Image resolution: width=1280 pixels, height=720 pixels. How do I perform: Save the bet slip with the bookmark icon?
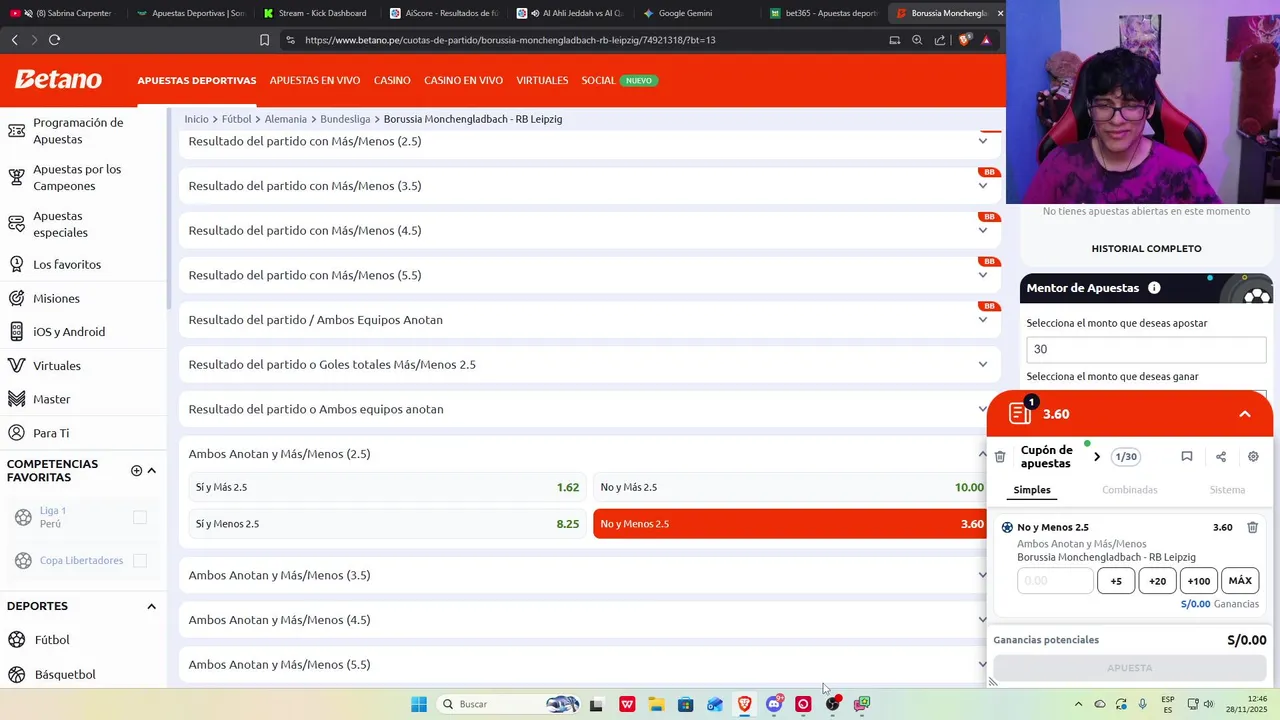pos(1187,457)
